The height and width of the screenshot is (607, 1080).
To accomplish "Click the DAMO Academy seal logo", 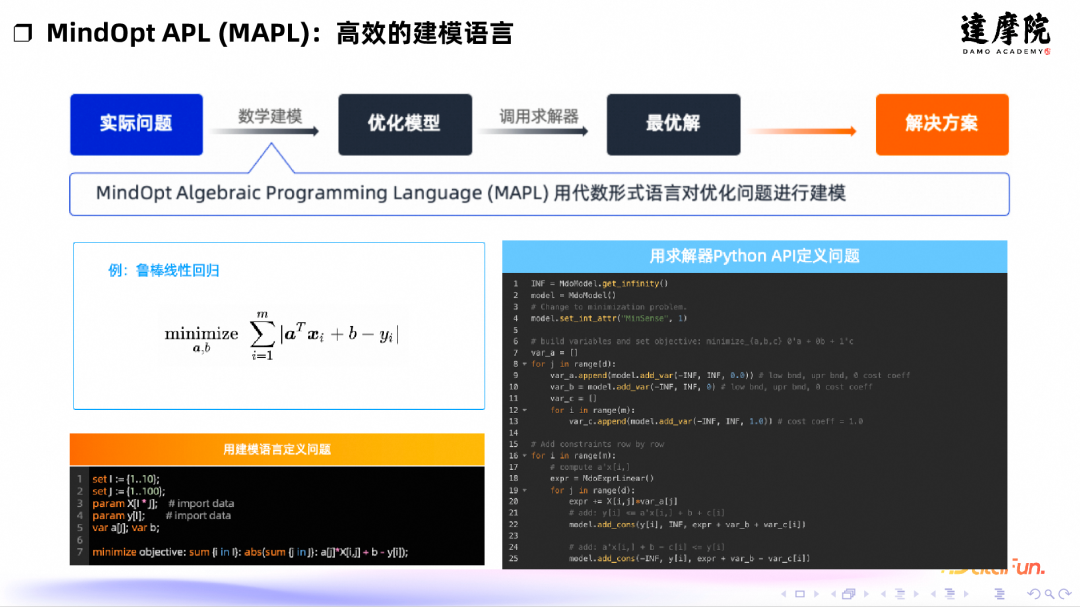I will click(1005, 33).
